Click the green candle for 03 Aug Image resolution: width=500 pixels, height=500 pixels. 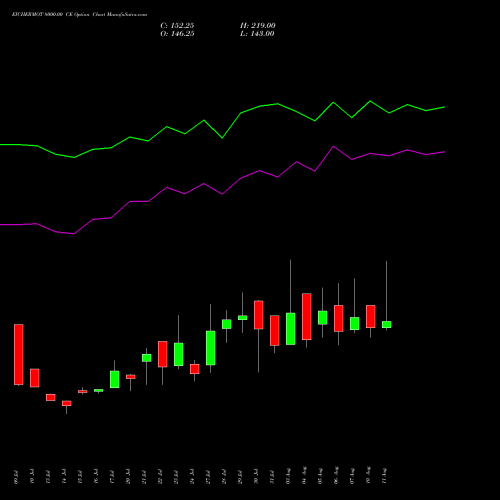click(291, 329)
